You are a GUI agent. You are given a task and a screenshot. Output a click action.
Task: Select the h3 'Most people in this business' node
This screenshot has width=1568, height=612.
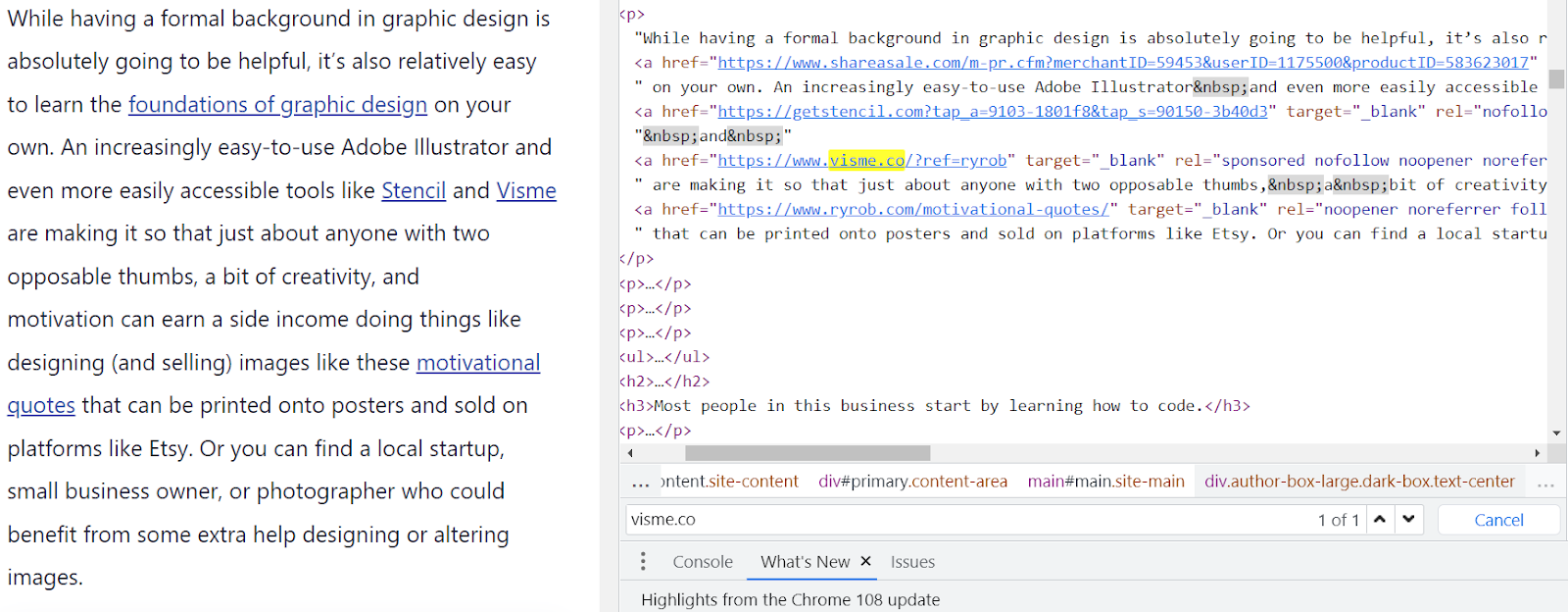click(935, 406)
